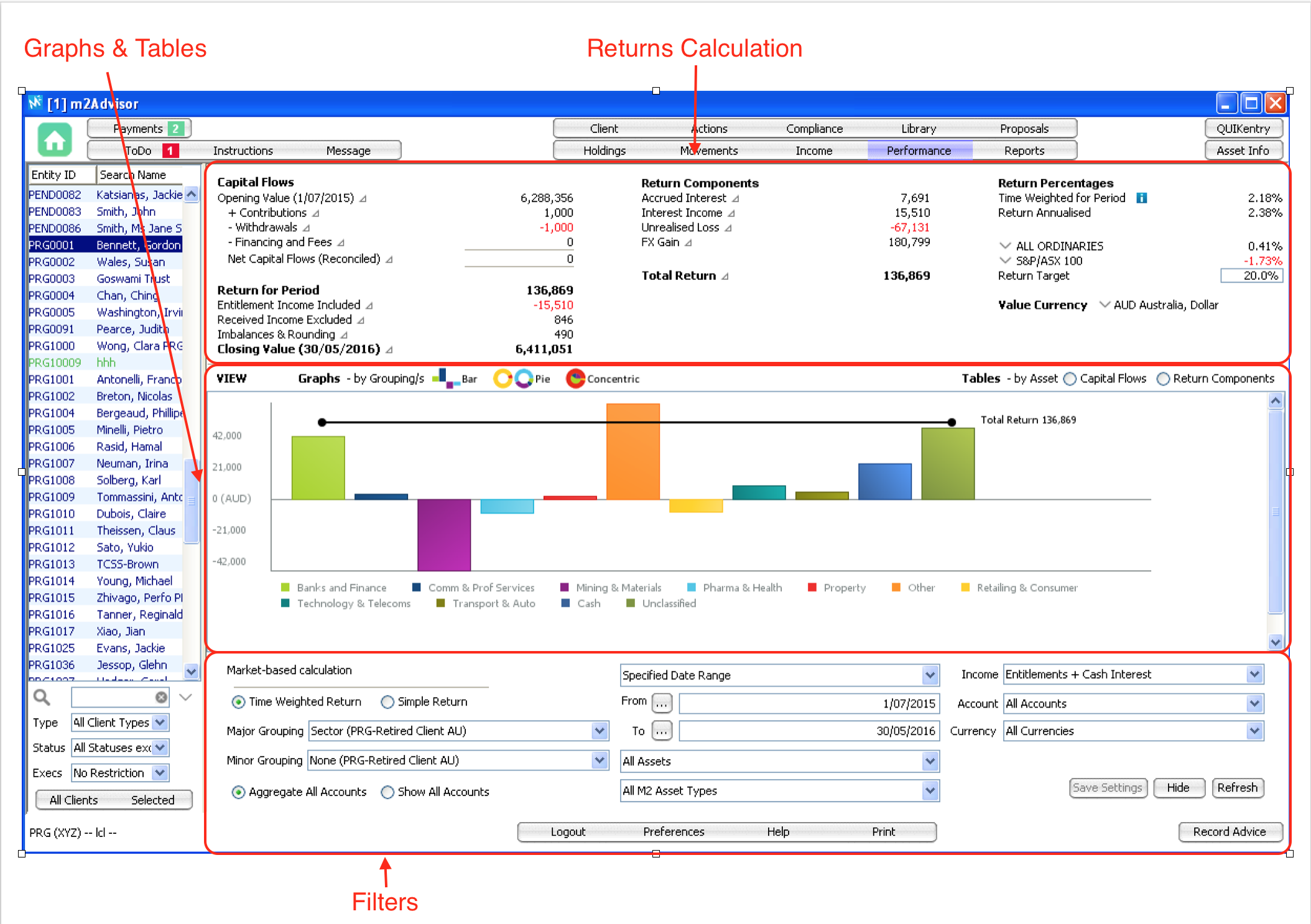Click the green Home icon

coord(55,140)
